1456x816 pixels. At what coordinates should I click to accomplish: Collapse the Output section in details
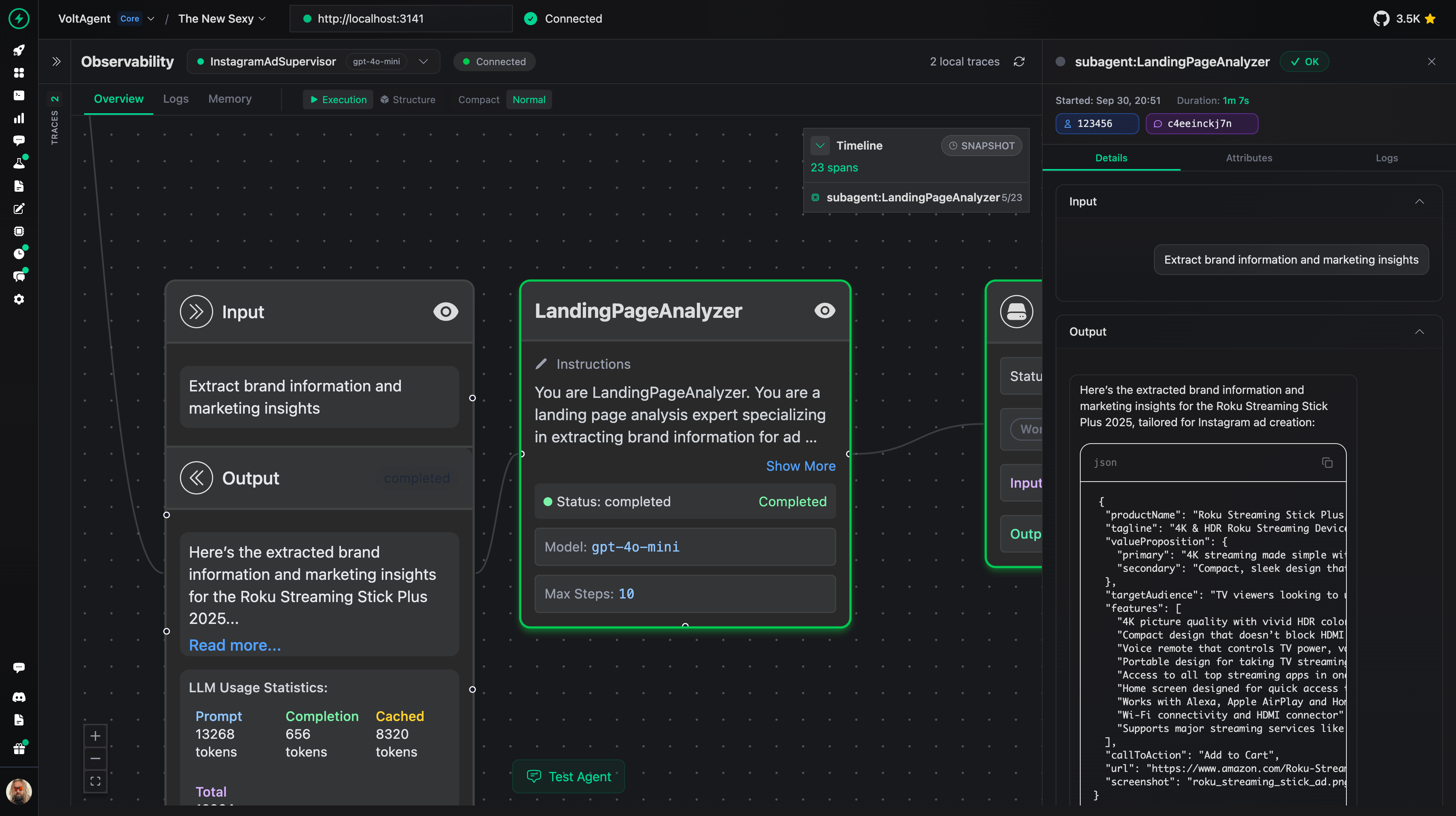coord(1419,332)
